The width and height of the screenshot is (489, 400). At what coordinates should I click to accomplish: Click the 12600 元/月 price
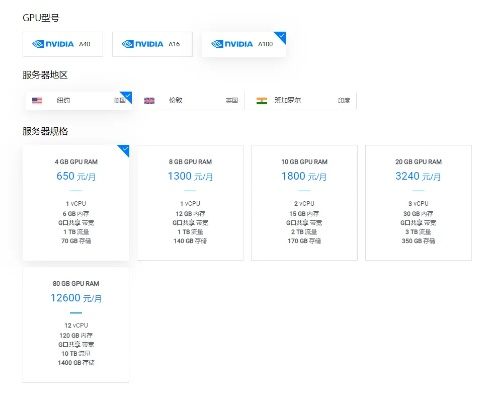point(76,298)
